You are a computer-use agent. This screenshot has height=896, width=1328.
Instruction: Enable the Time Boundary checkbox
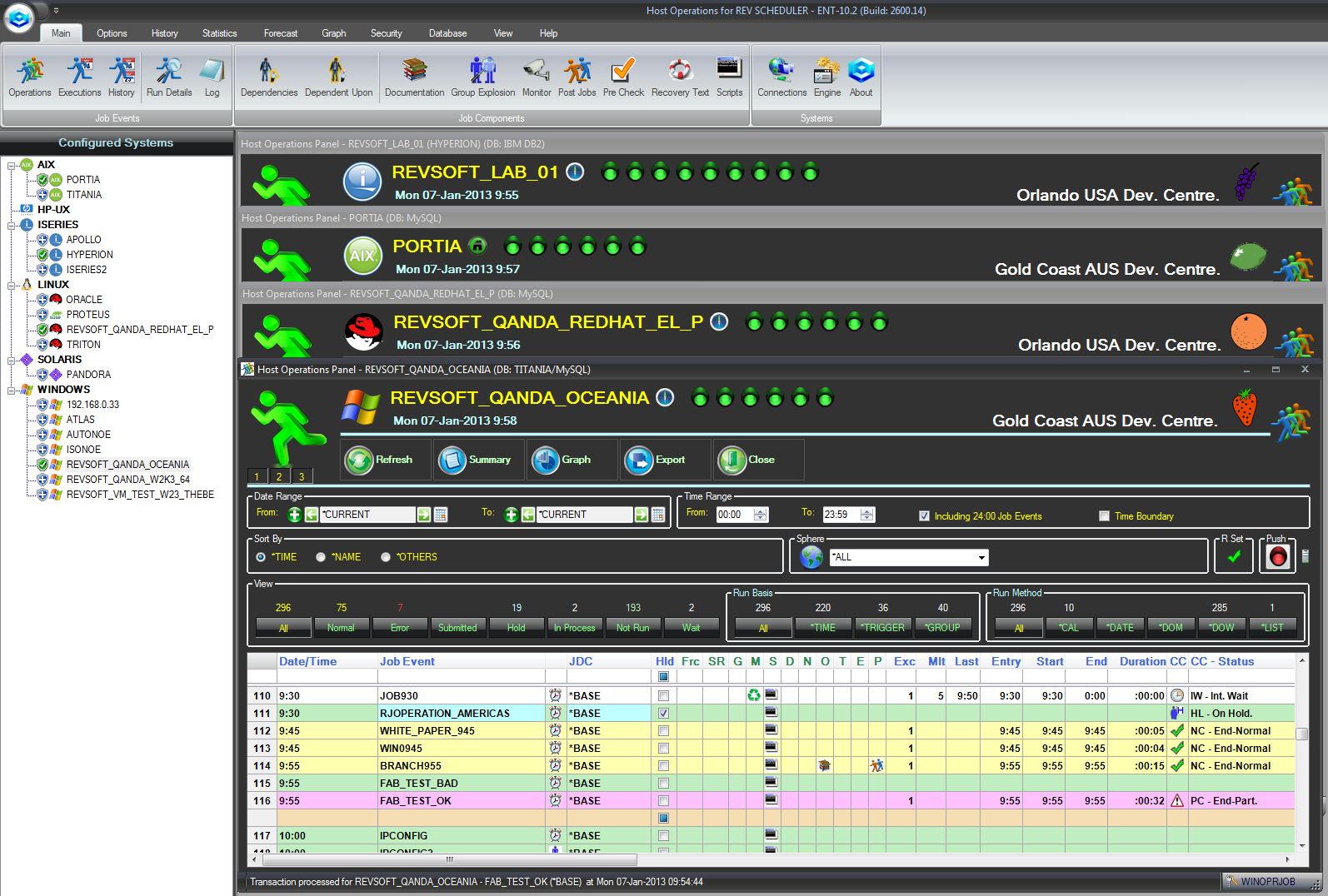tap(1105, 516)
